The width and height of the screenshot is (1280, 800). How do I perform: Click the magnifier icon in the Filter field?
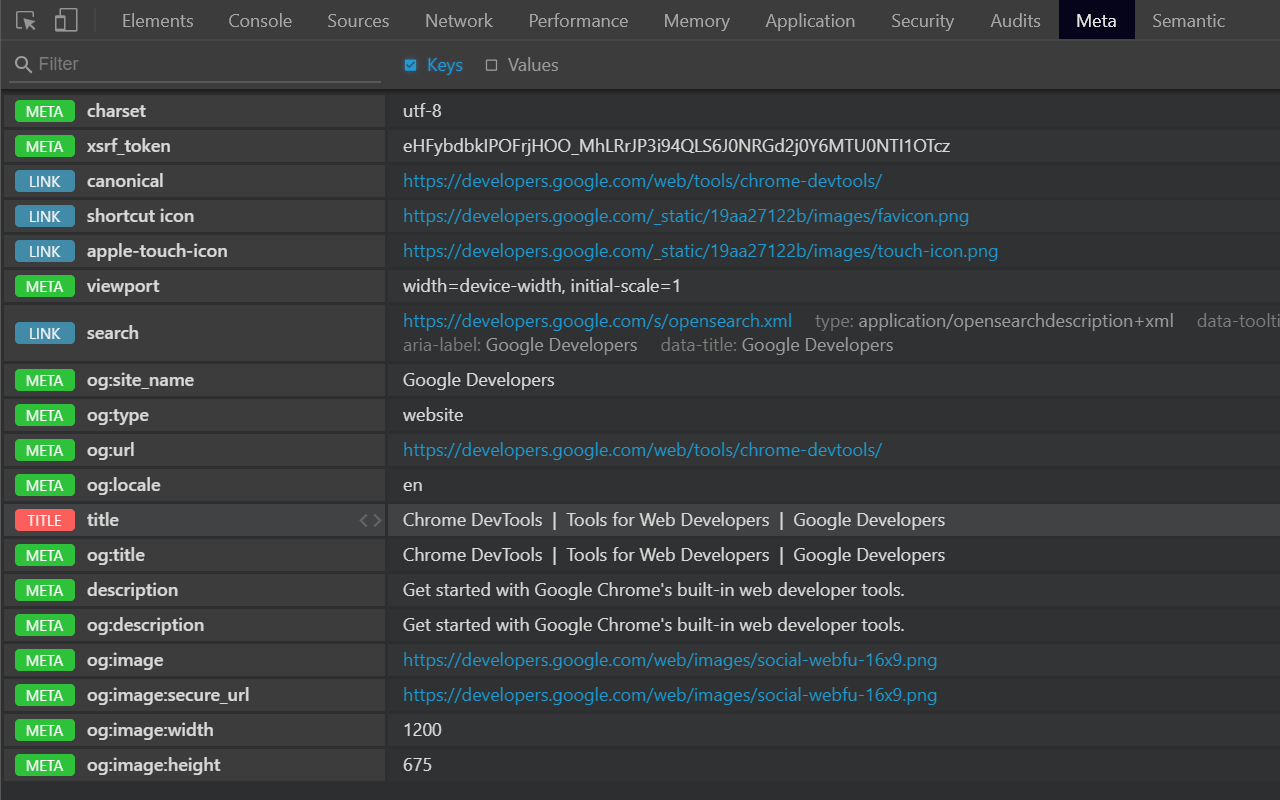pos(22,63)
